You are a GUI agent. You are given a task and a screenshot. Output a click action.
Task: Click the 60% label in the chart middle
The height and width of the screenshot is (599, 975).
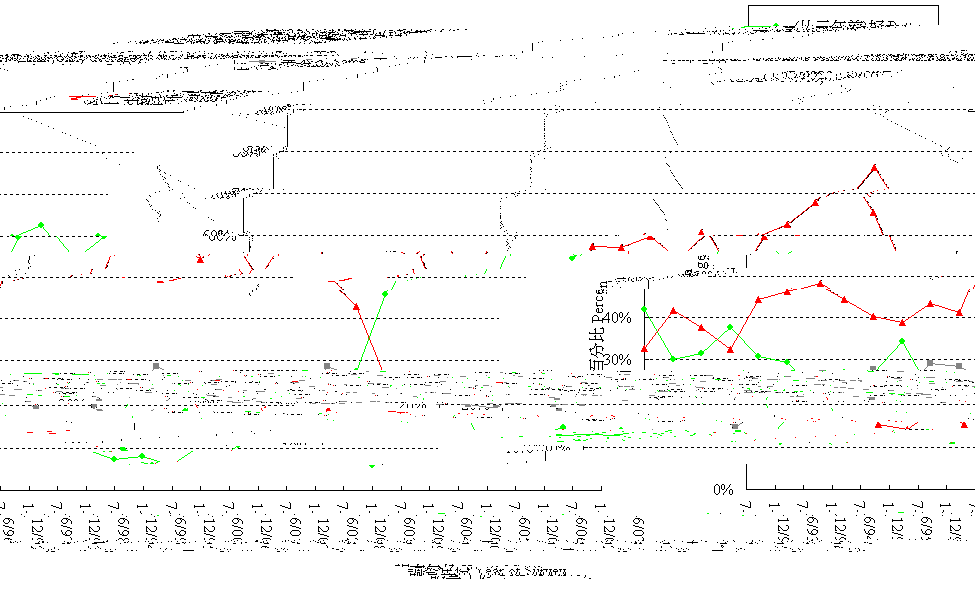217,235
